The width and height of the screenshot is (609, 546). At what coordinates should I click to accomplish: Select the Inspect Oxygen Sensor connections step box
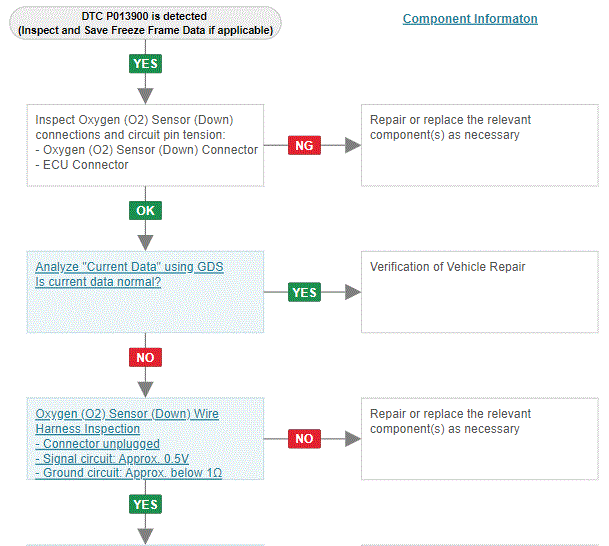(147, 143)
